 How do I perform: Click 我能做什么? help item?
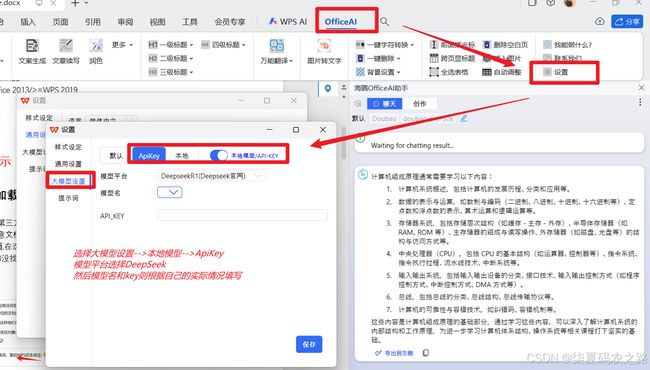point(568,44)
